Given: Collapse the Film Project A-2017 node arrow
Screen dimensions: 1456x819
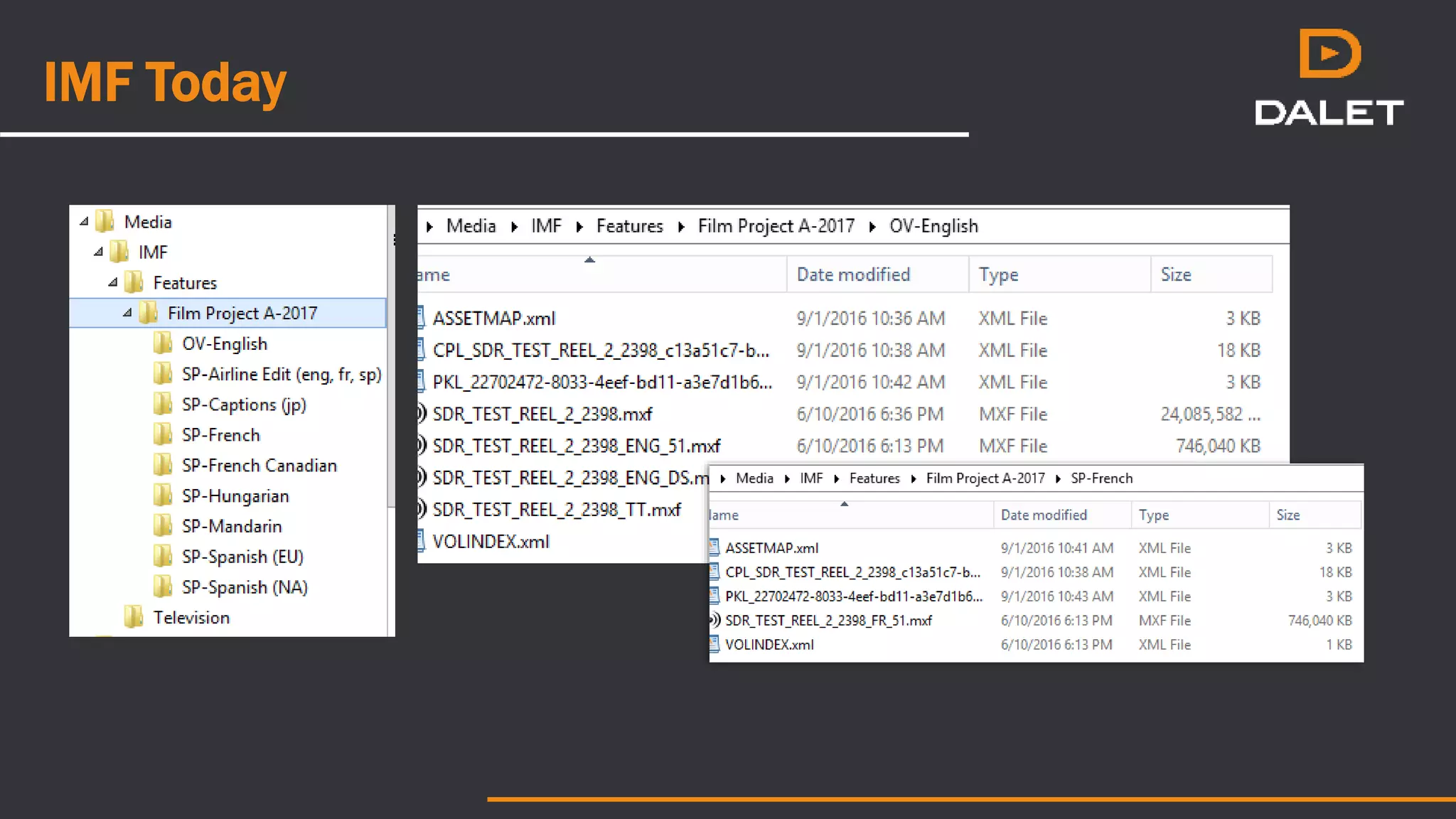Looking at the screenshot, I should click(x=127, y=312).
